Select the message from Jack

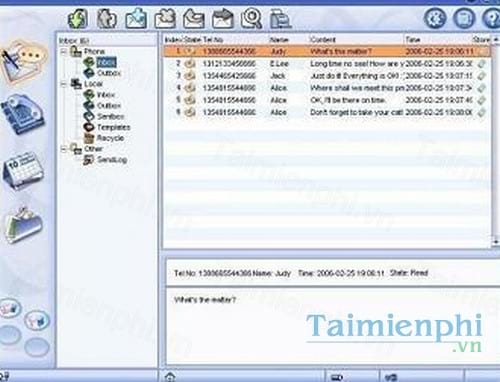click(x=327, y=76)
